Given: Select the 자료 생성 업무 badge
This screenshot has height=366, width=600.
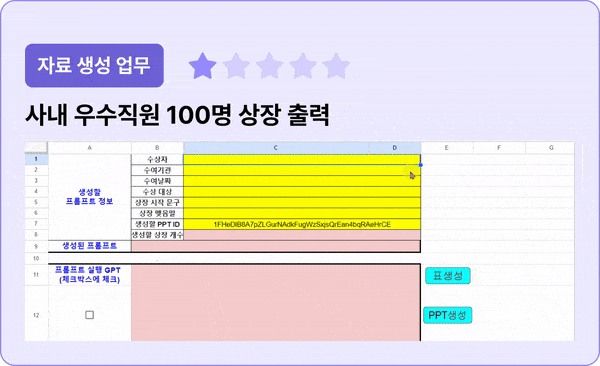Looking at the screenshot, I should click(x=94, y=65).
